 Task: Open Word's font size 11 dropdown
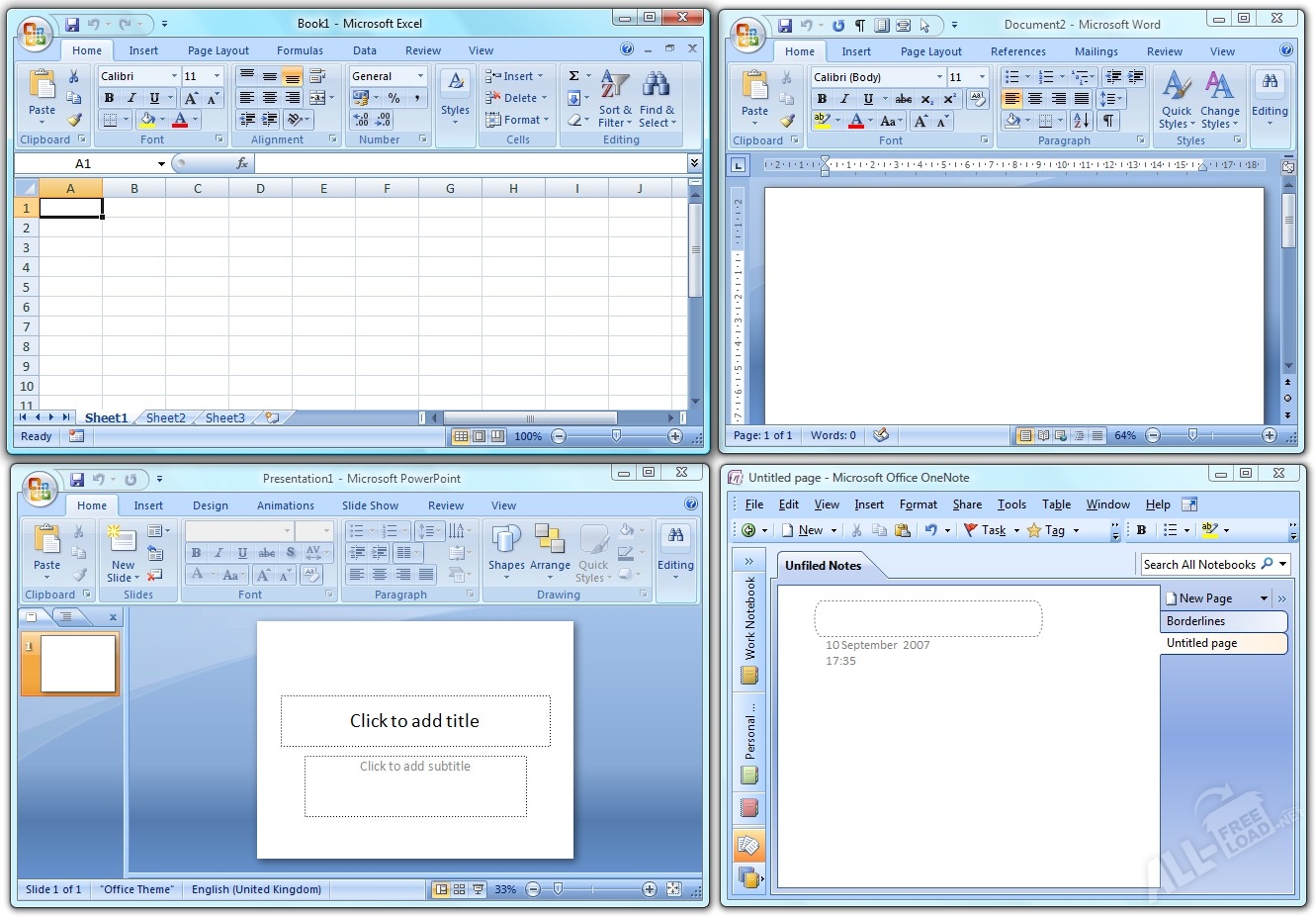982,77
